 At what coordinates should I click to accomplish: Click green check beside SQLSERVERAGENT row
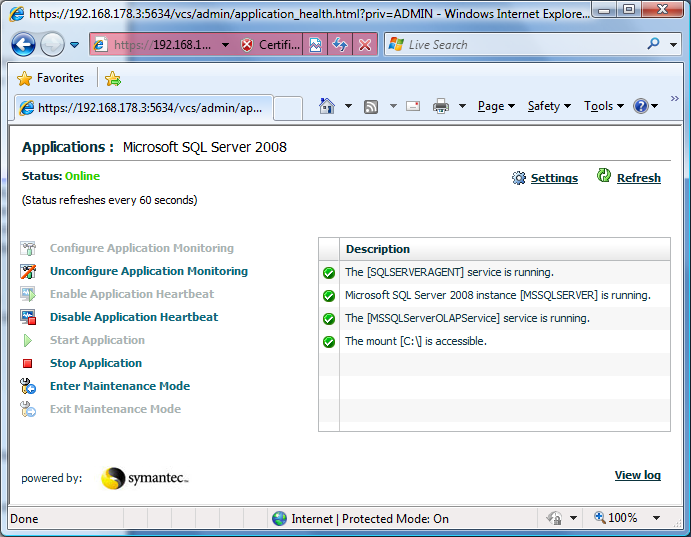pyautogui.click(x=329, y=273)
